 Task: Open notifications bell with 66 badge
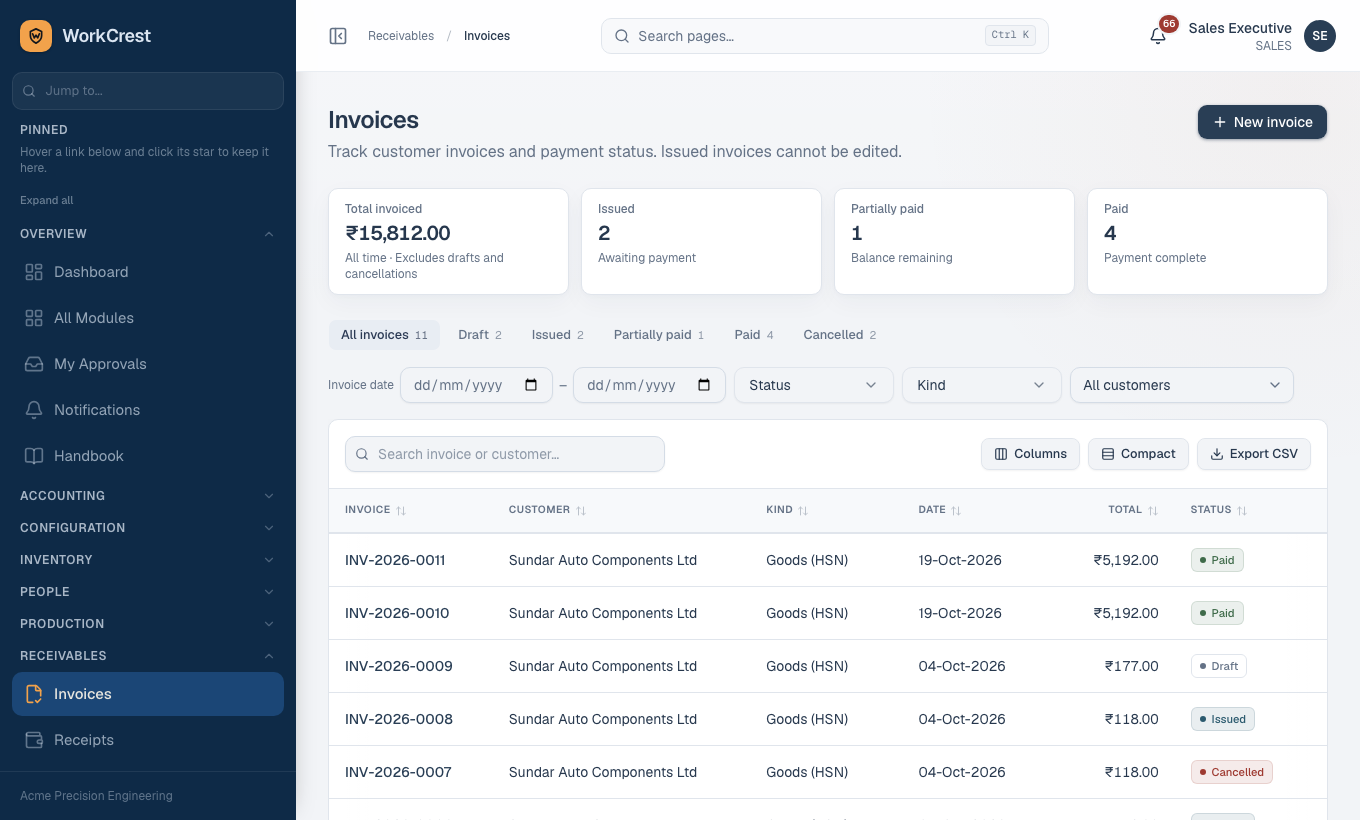pyautogui.click(x=1158, y=36)
